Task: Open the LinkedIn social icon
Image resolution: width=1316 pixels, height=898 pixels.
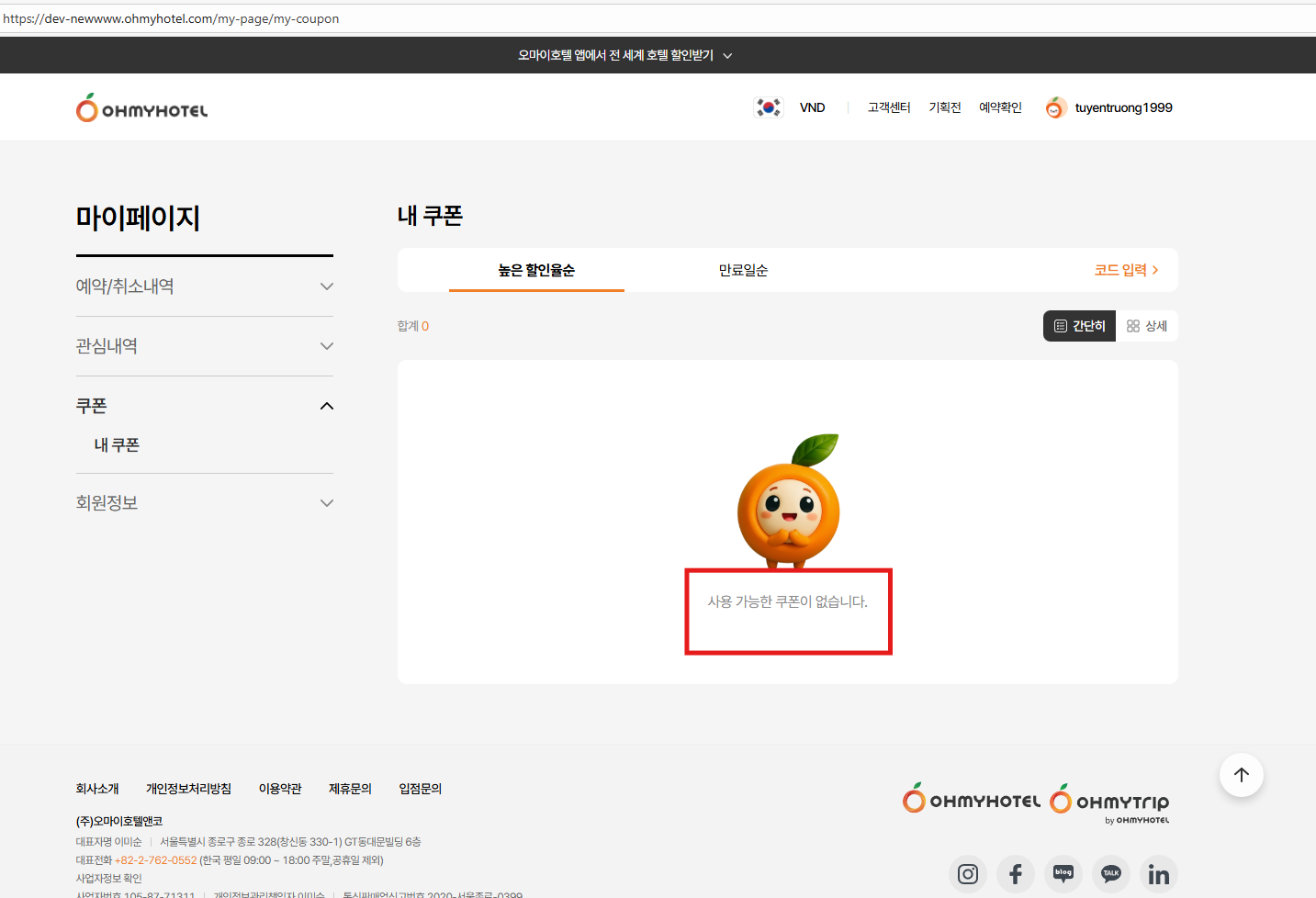Action: [1159, 874]
